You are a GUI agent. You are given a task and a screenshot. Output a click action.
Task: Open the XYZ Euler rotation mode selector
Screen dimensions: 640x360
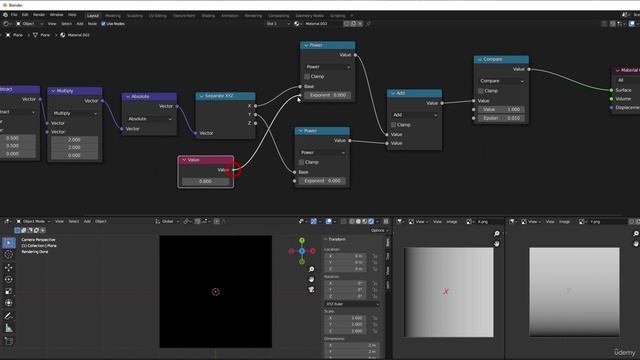click(x=352, y=304)
